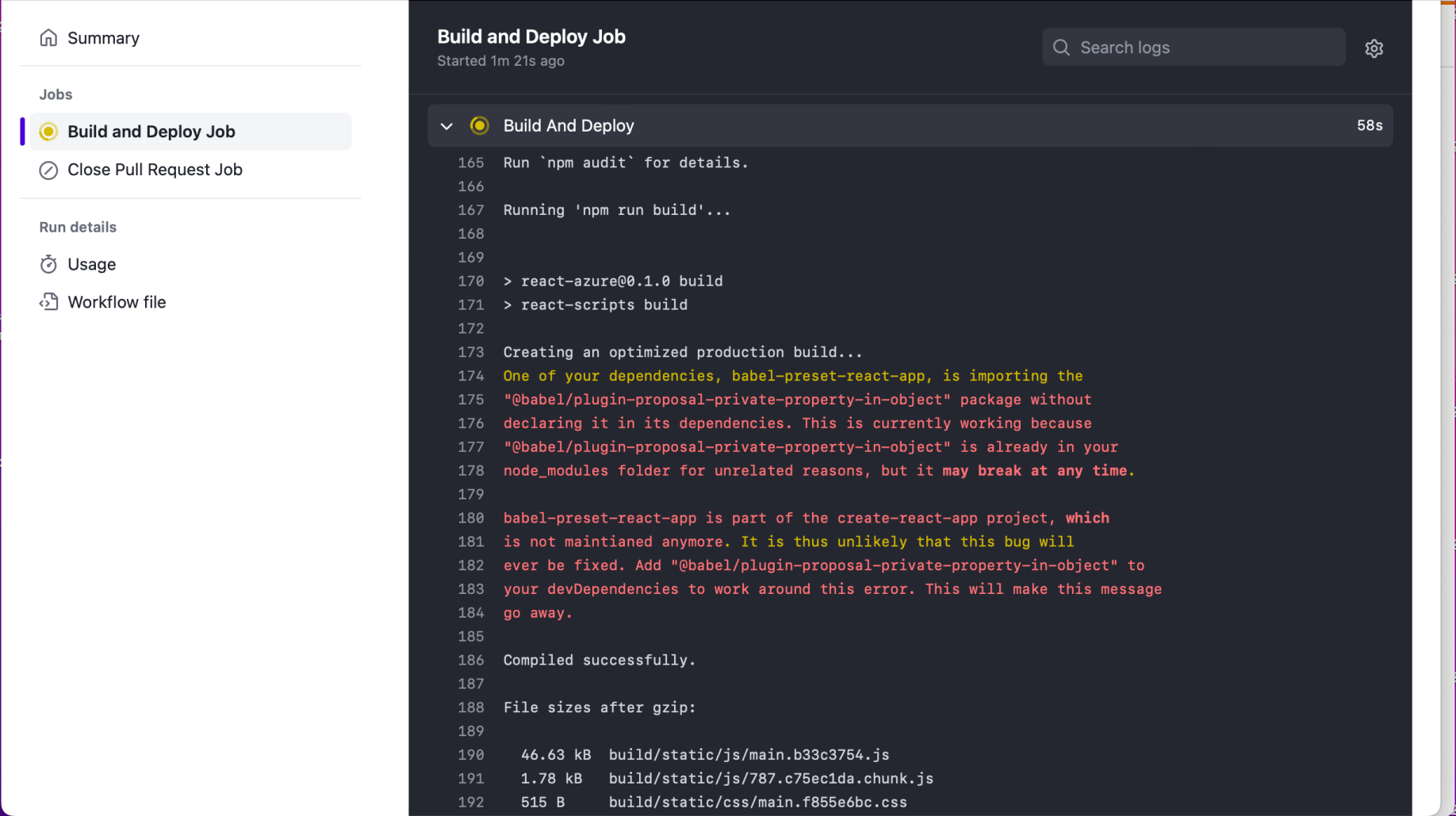Open the Workflow file link
1456x816 pixels.
coord(117,302)
